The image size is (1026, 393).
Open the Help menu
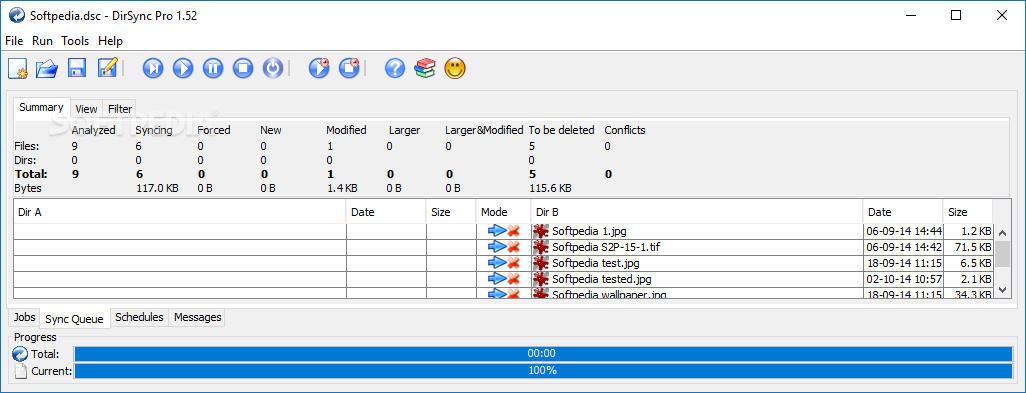click(111, 41)
